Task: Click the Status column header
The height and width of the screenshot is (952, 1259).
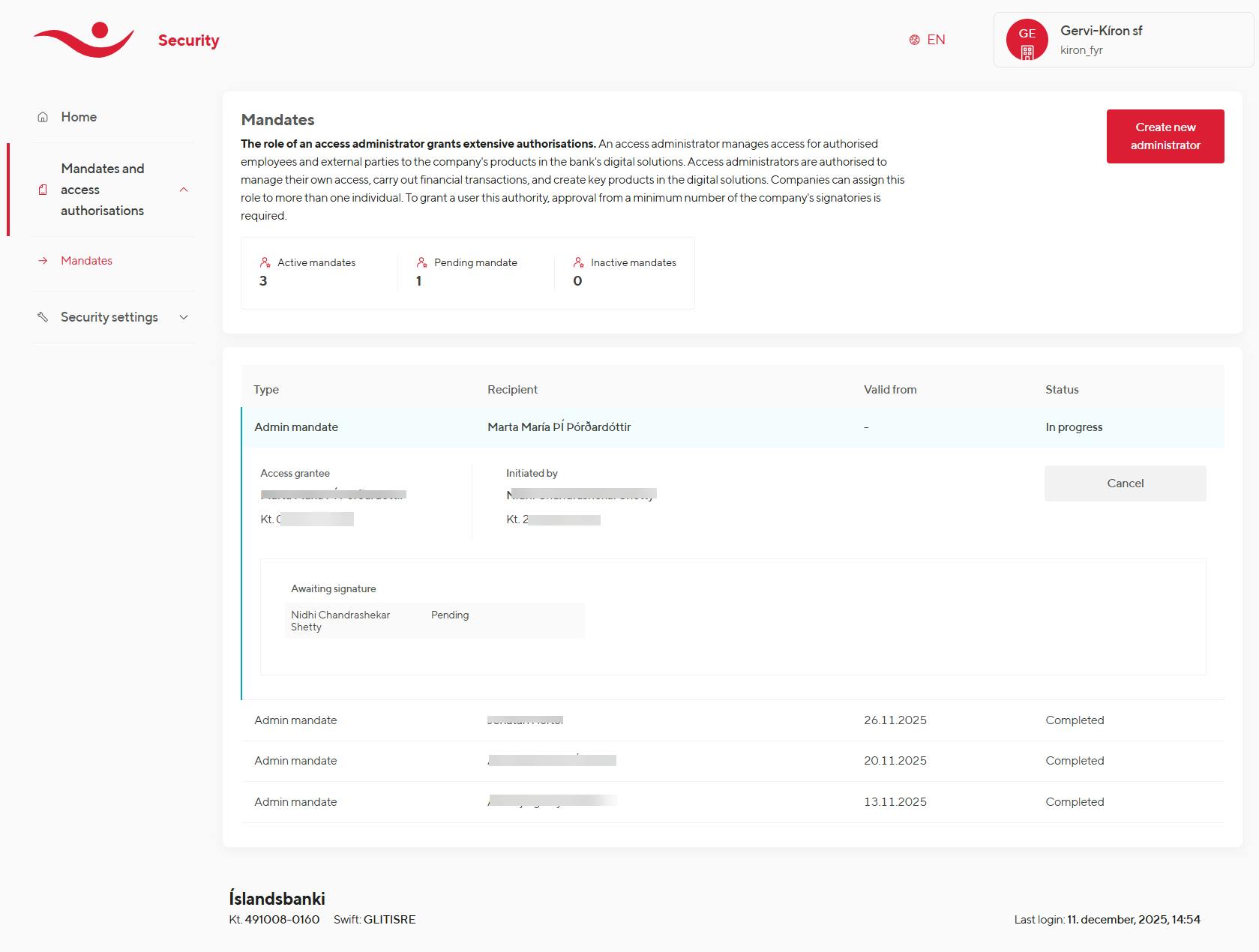Action: [1062, 390]
